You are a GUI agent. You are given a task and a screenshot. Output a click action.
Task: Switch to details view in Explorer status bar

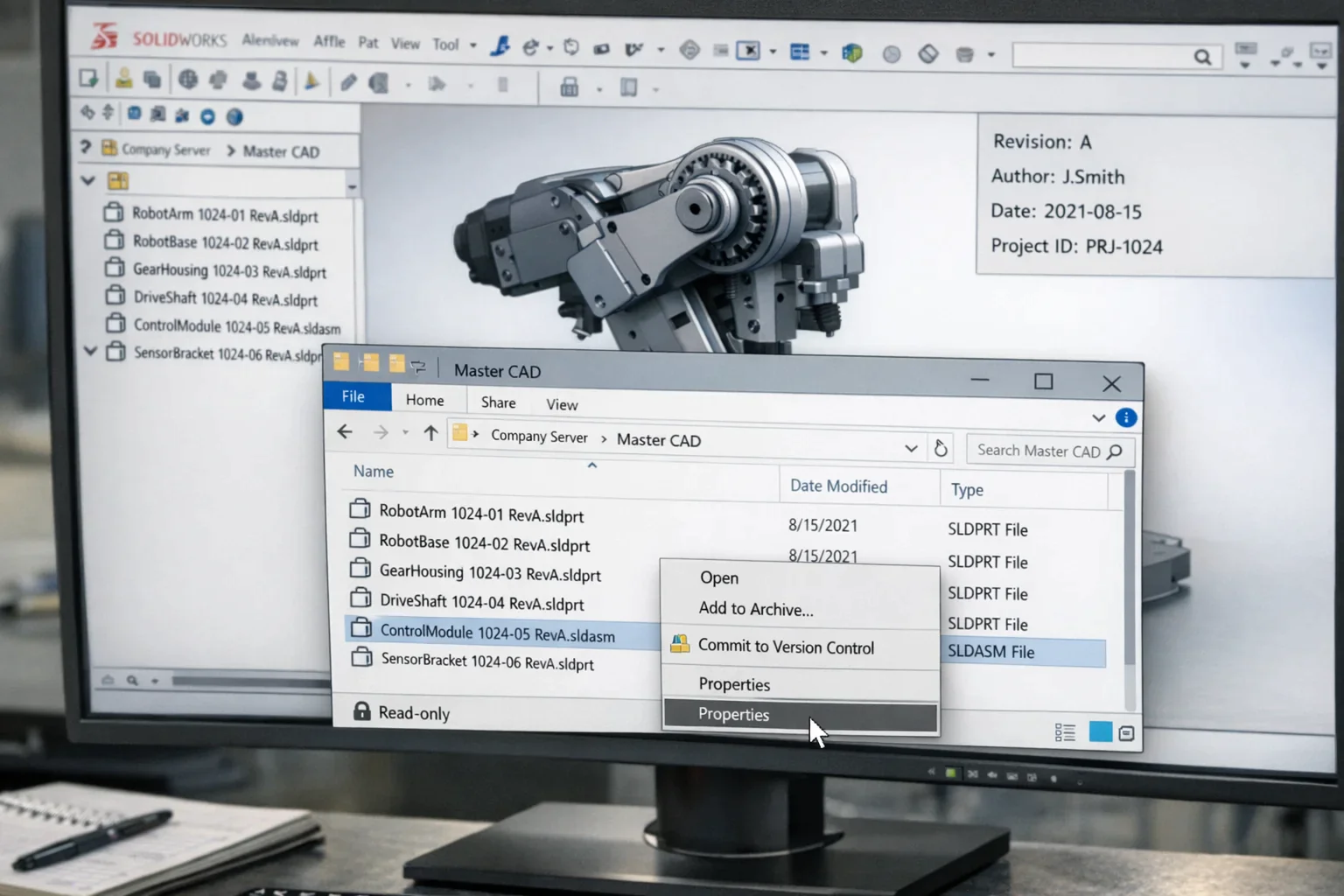(1066, 731)
